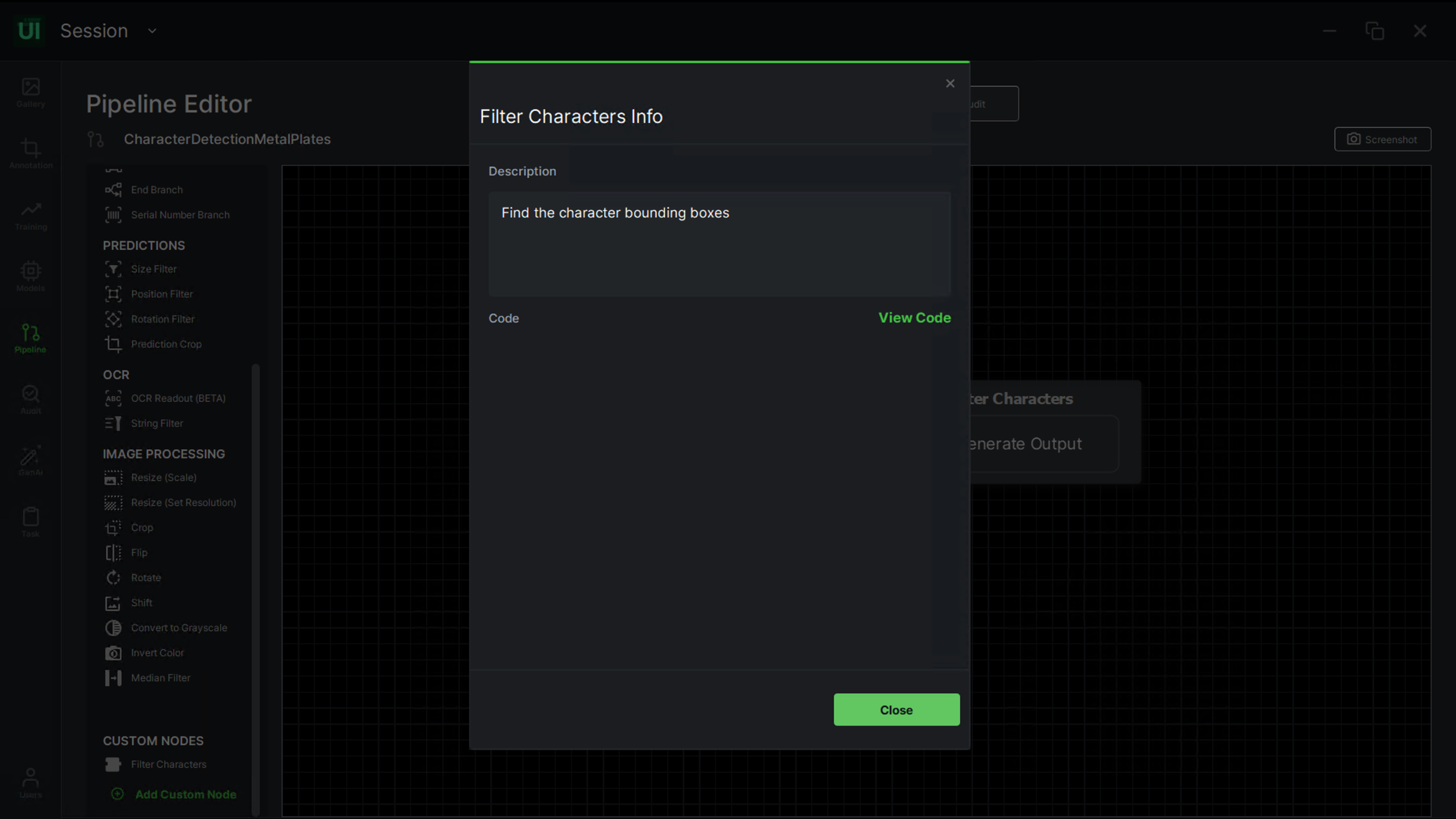Image resolution: width=1456 pixels, height=819 pixels.
Task: Open the GenAI sidebar section
Action: point(30,461)
